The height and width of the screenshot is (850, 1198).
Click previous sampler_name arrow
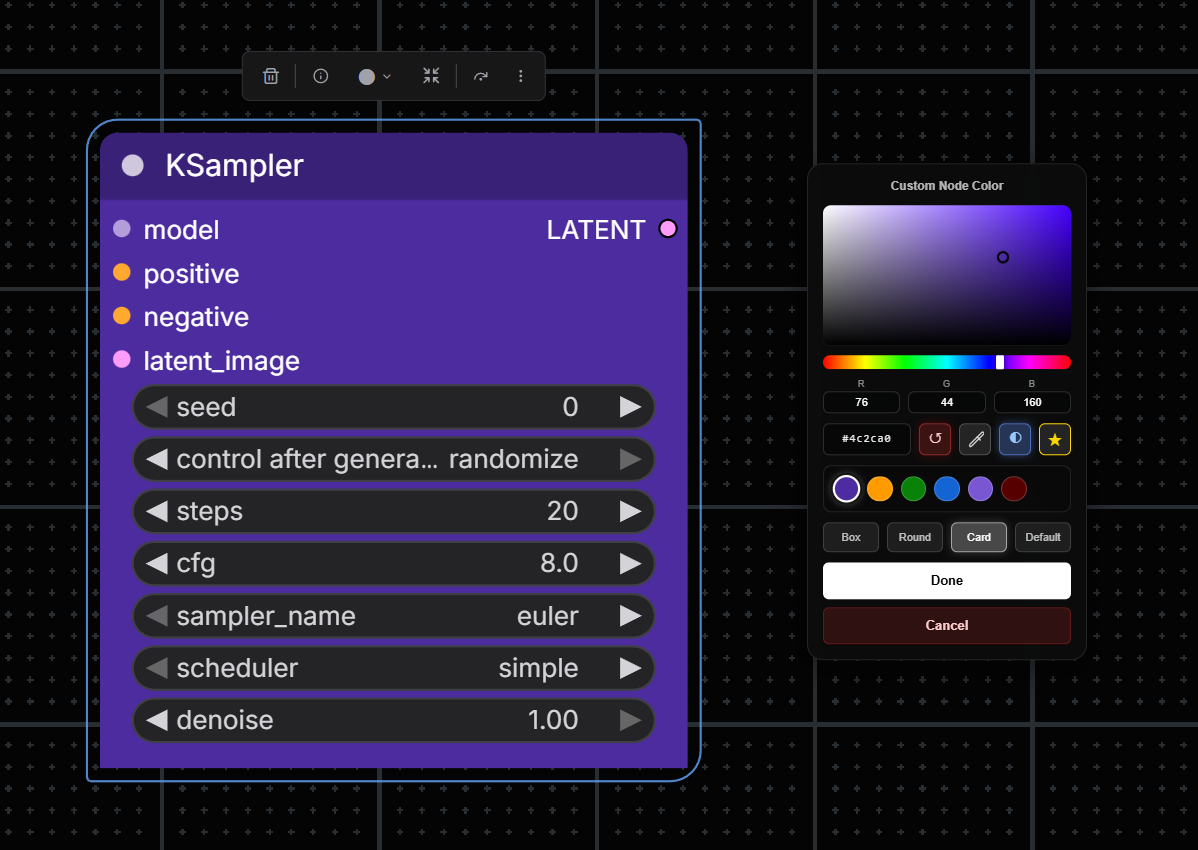click(157, 616)
